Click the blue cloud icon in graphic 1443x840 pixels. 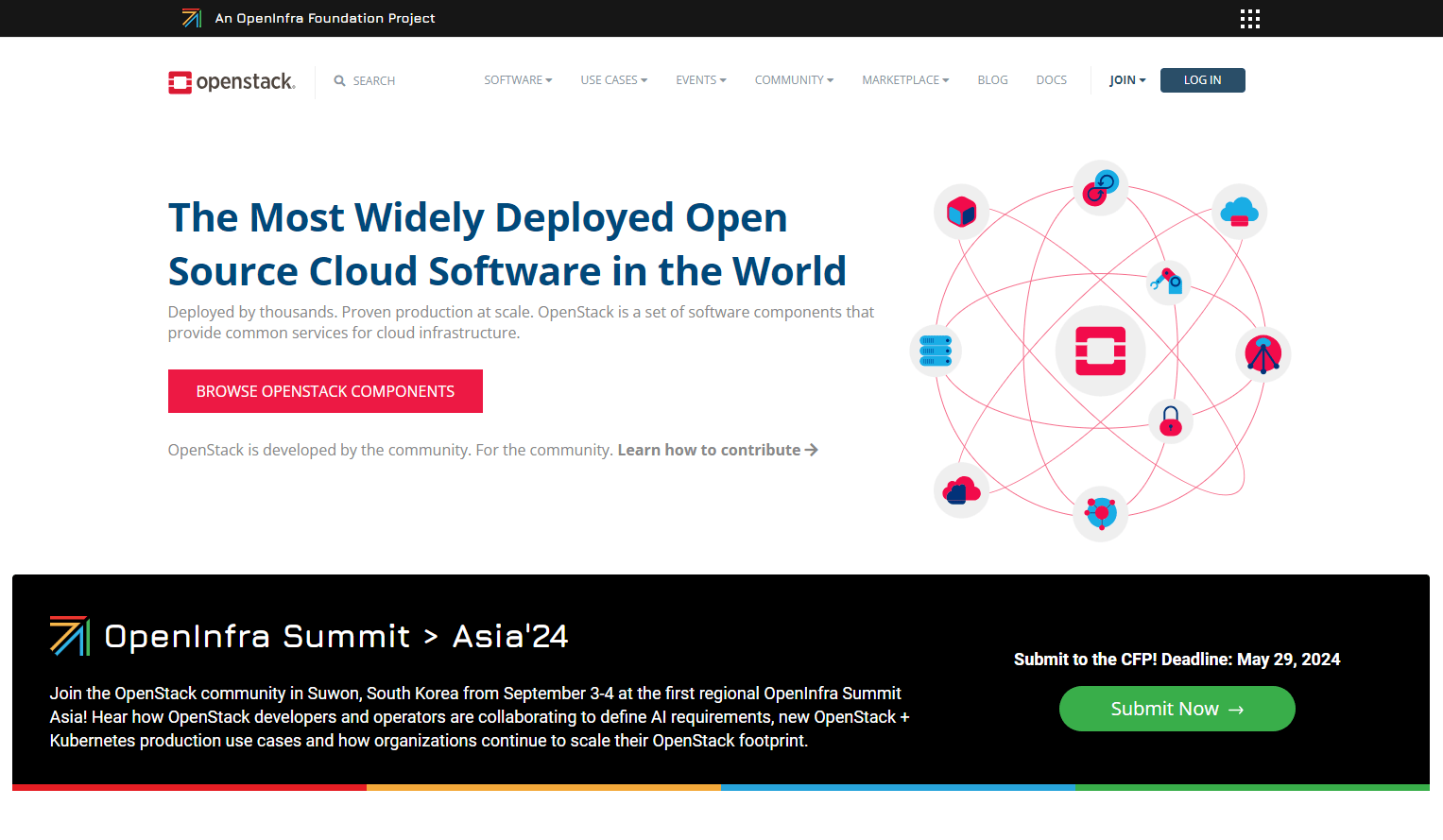click(1239, 212)
